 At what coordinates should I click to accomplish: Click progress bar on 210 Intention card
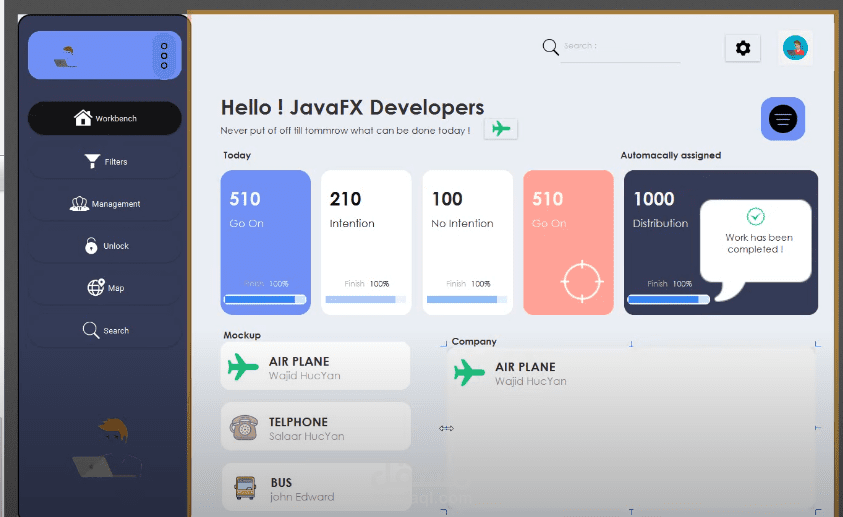point(366,299)
